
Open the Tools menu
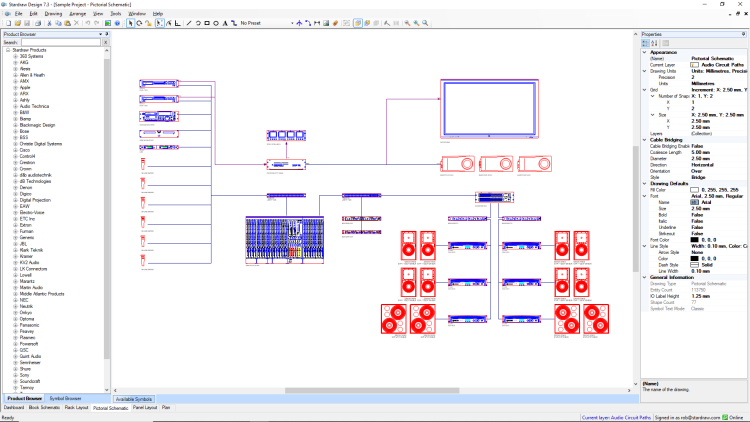116,14
